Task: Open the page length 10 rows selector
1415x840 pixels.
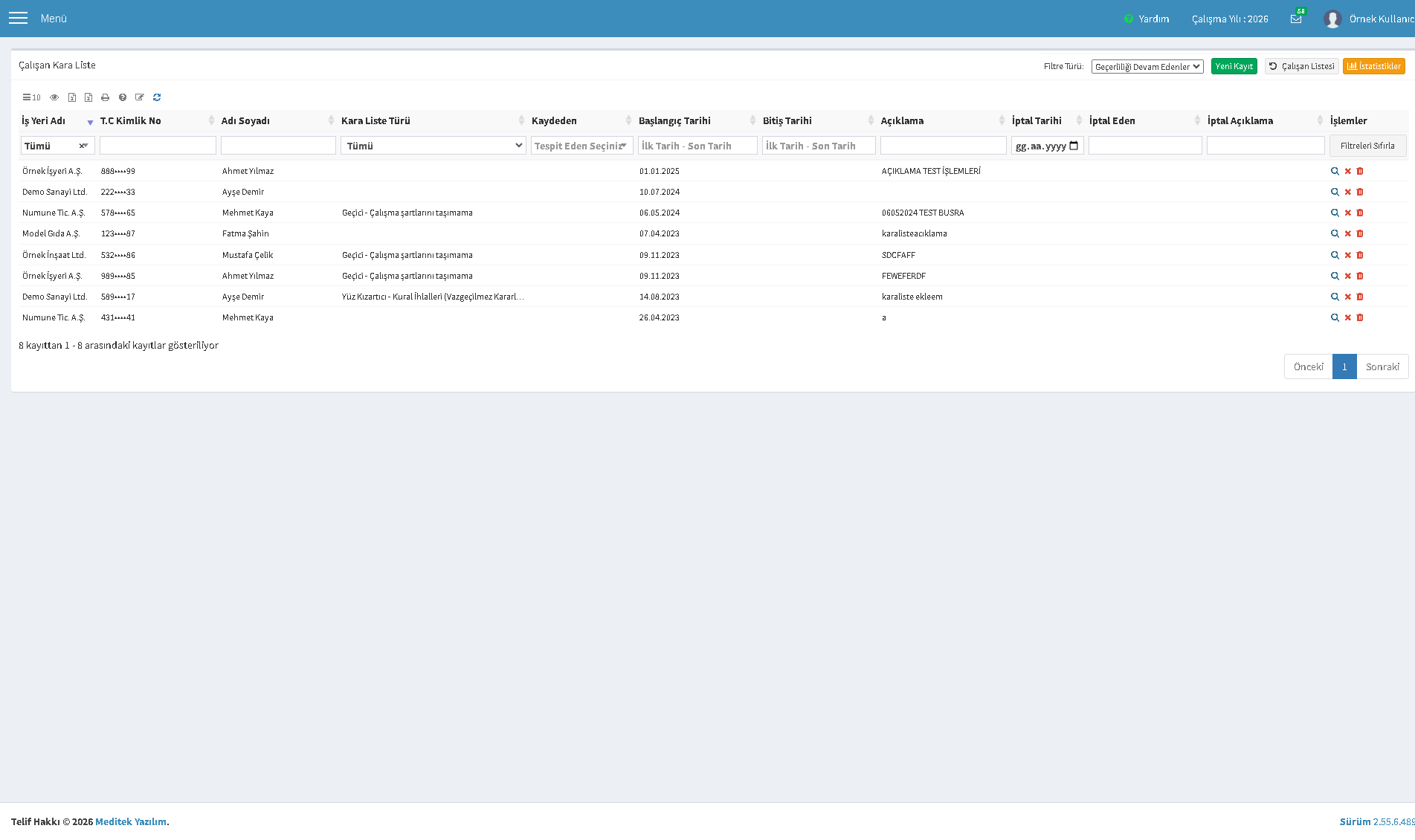Action: tap(31, 97)
